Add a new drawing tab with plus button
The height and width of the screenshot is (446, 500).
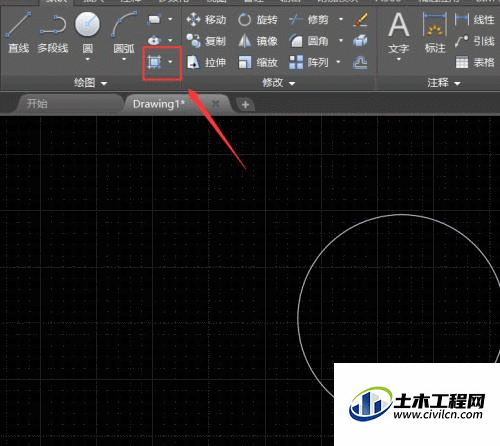pos(245,105)
